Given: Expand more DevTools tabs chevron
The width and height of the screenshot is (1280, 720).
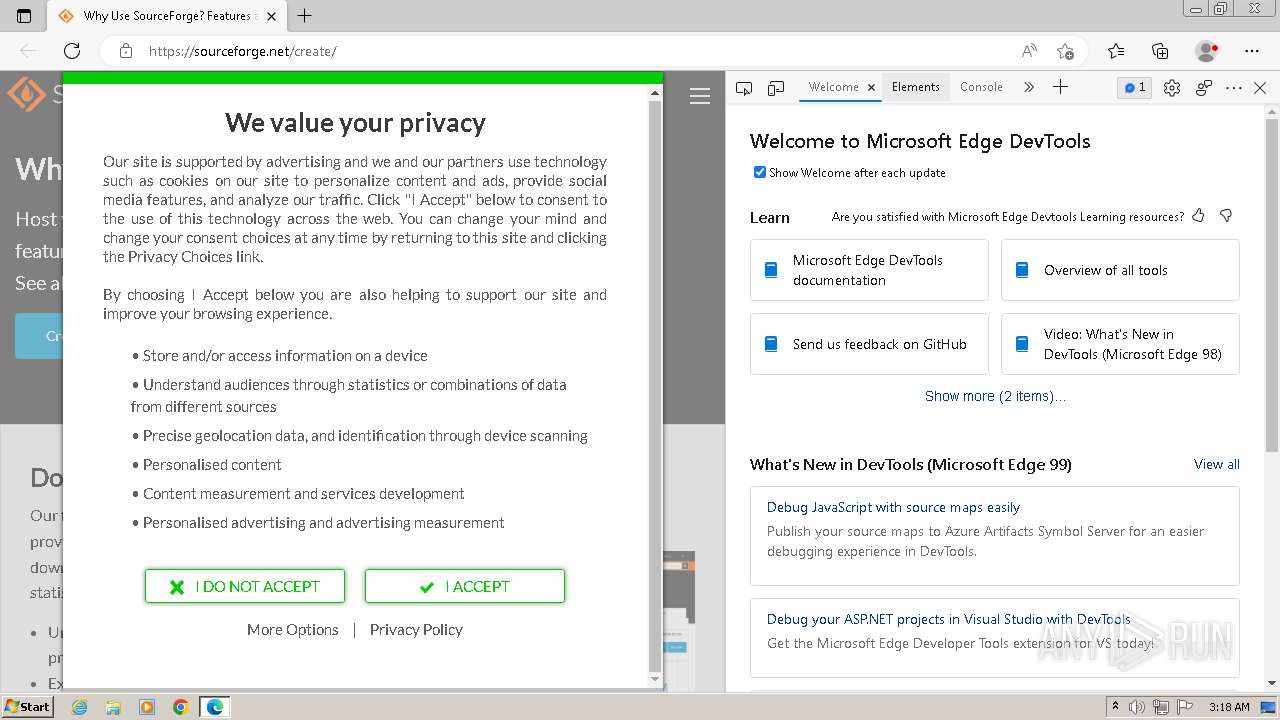Looking at the screenshot, I should tap(1028, 88).
